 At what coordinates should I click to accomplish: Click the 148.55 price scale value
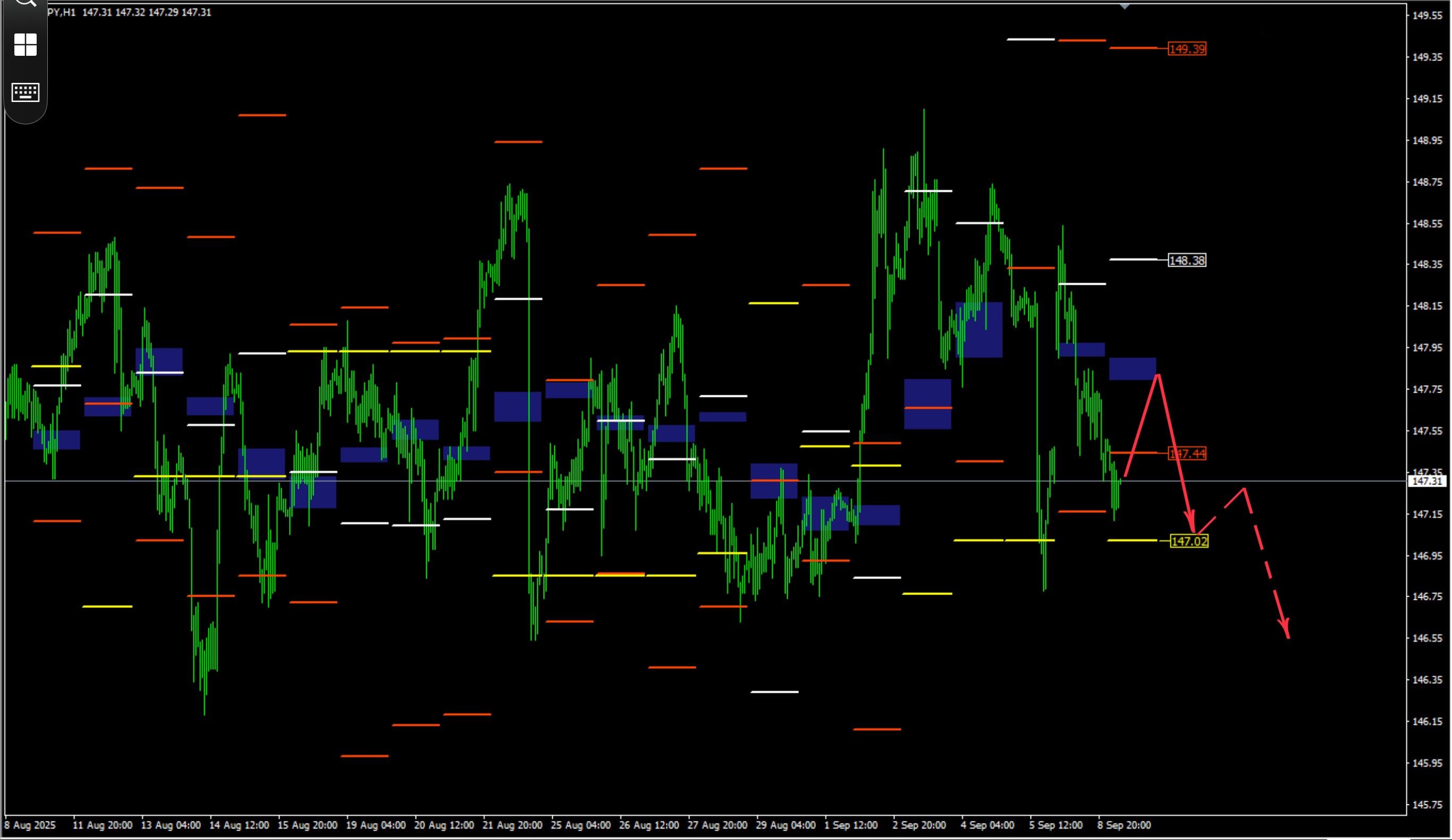point(1427,224)
